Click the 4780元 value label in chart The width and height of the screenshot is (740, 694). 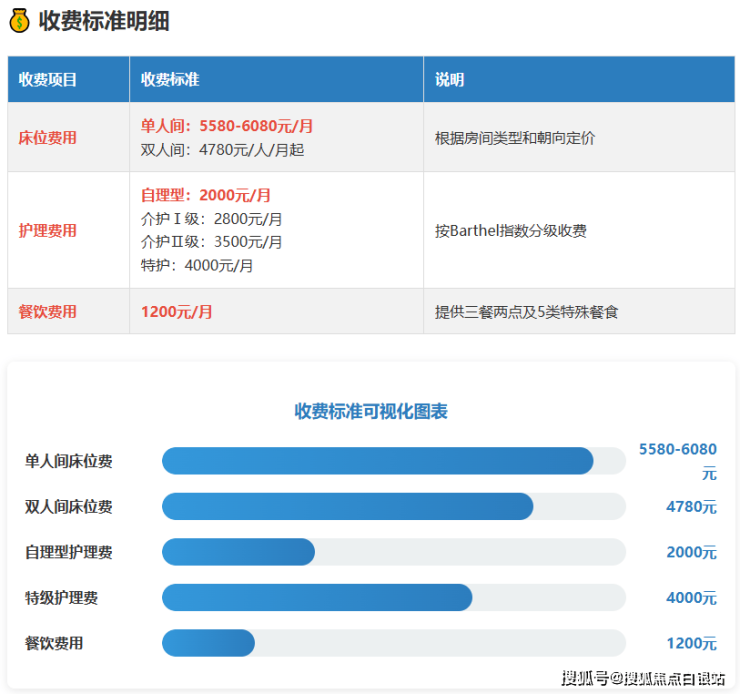pos(691,507)
